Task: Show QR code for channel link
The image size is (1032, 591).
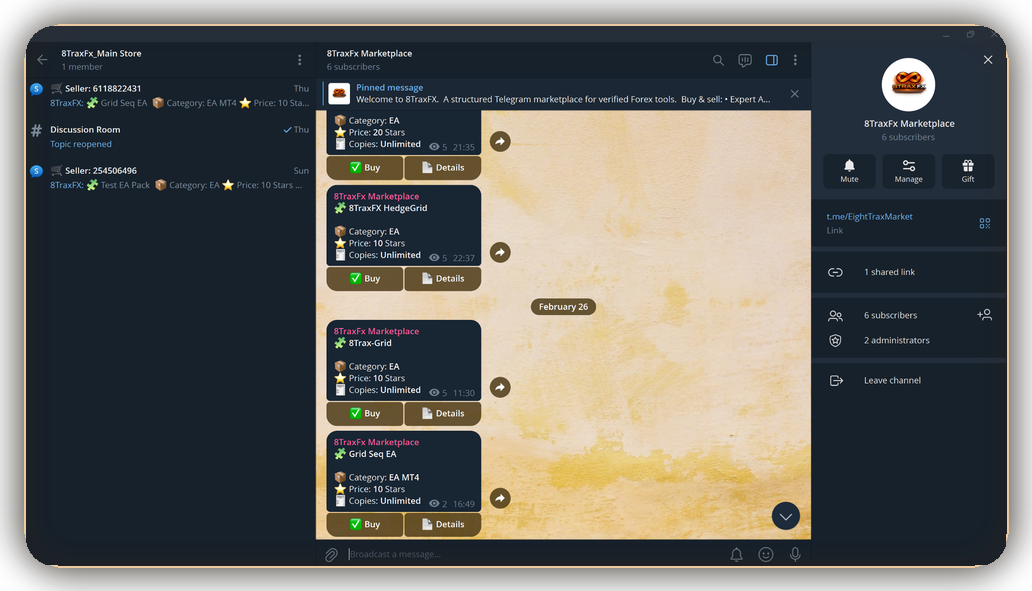Action: (x=984, y=223)
